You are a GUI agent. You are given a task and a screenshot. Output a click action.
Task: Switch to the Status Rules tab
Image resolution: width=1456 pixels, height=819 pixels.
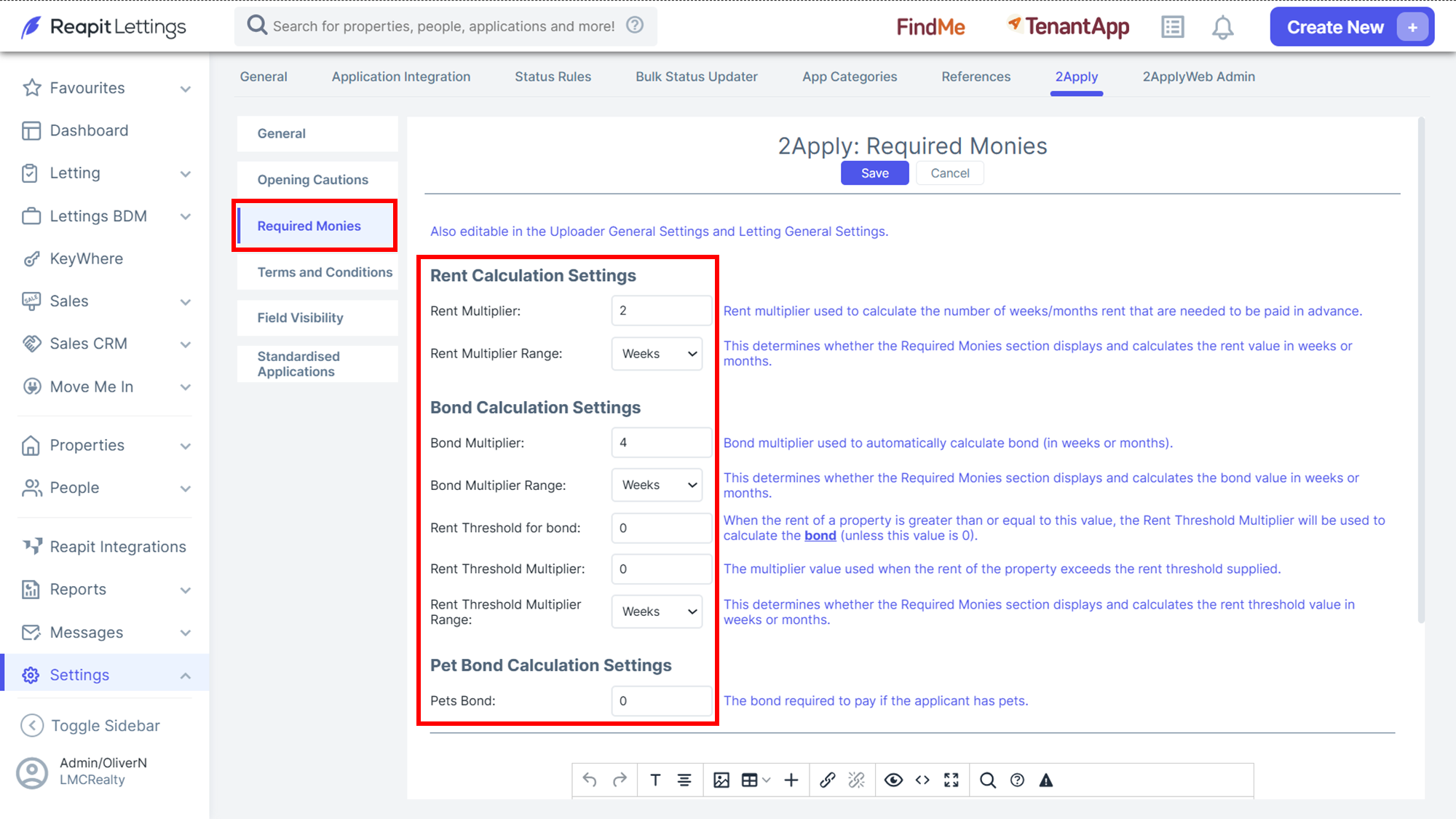click(x=553, y=76)
